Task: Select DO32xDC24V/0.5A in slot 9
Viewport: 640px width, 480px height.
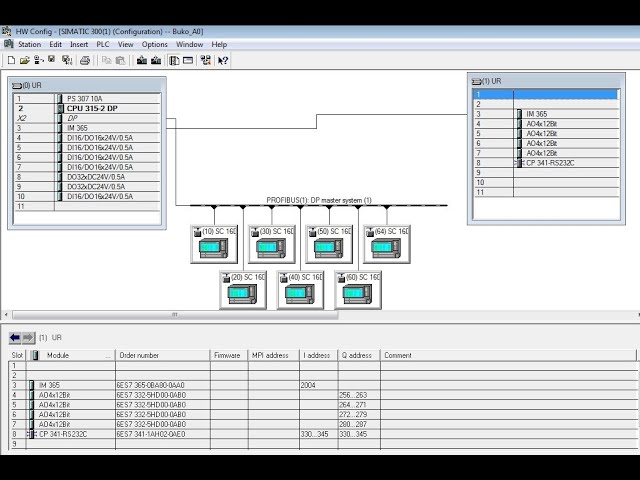Action: tap(87, 187)
